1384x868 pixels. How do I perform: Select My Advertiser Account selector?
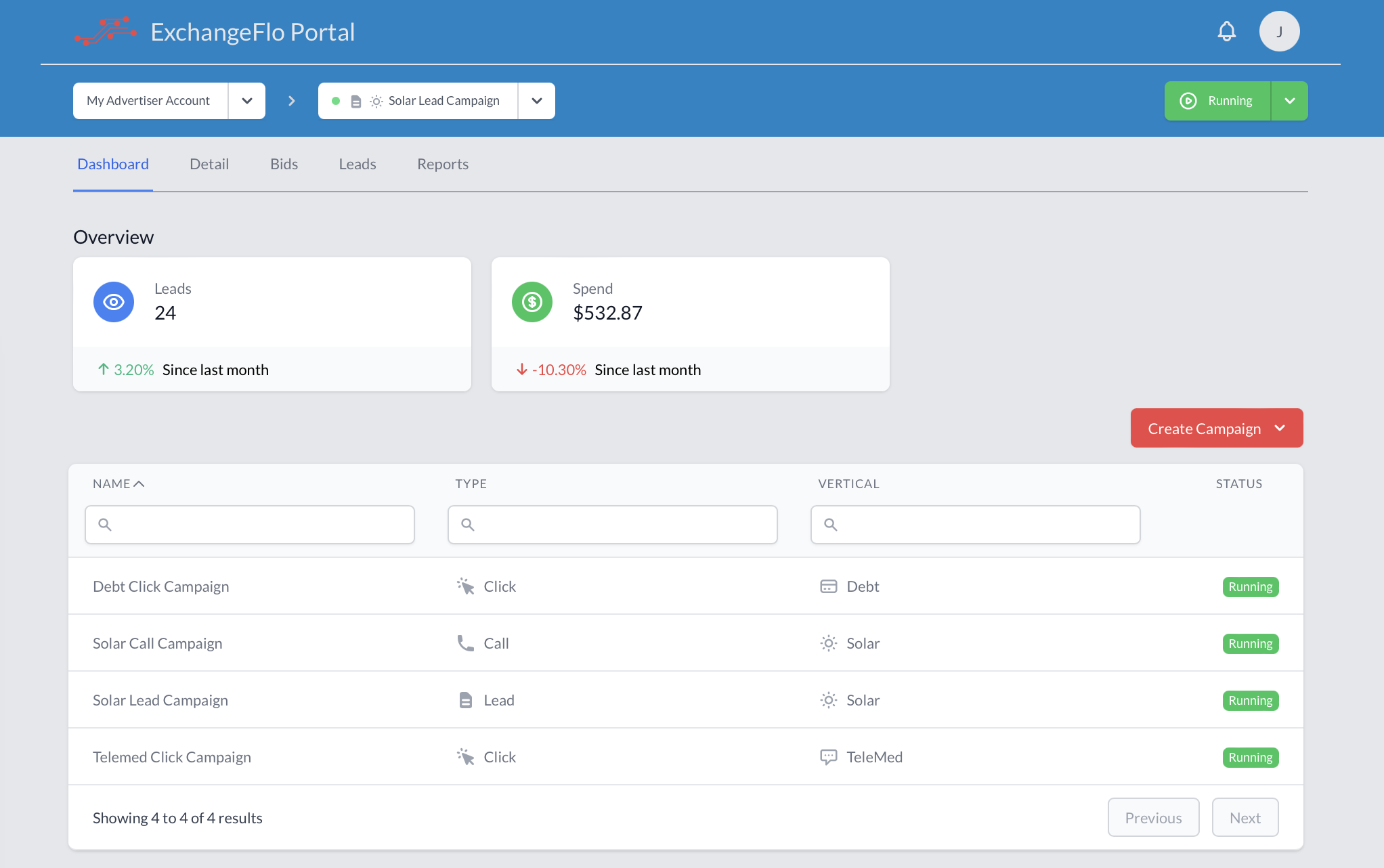(150, 101)
